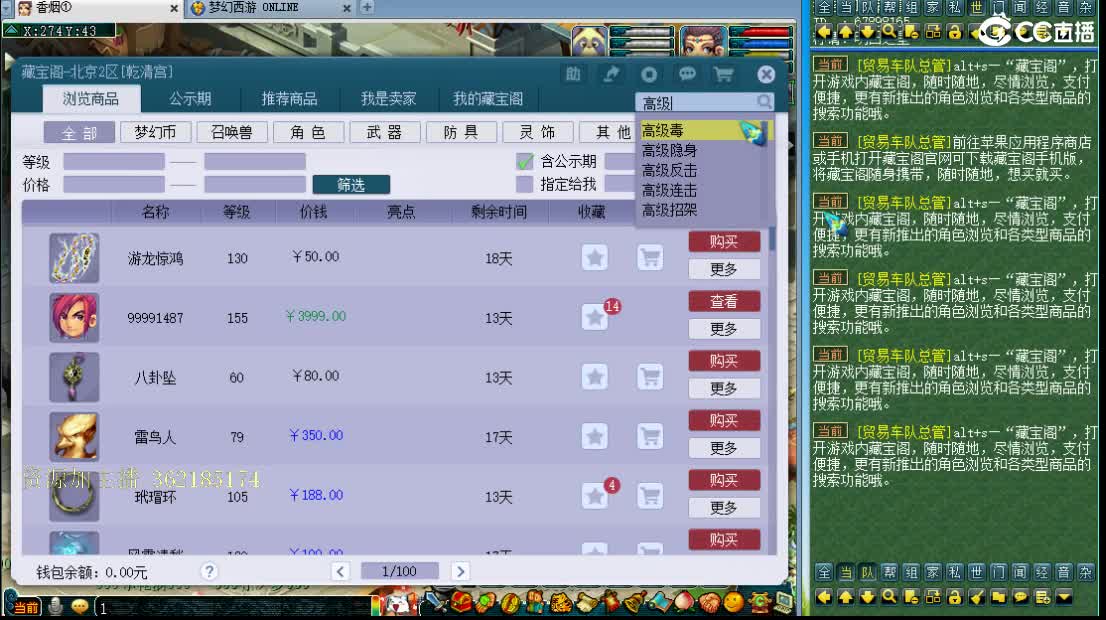1106x620 pixels.
Task: Close the 藏宝阁 window
Action: (766, 74)
